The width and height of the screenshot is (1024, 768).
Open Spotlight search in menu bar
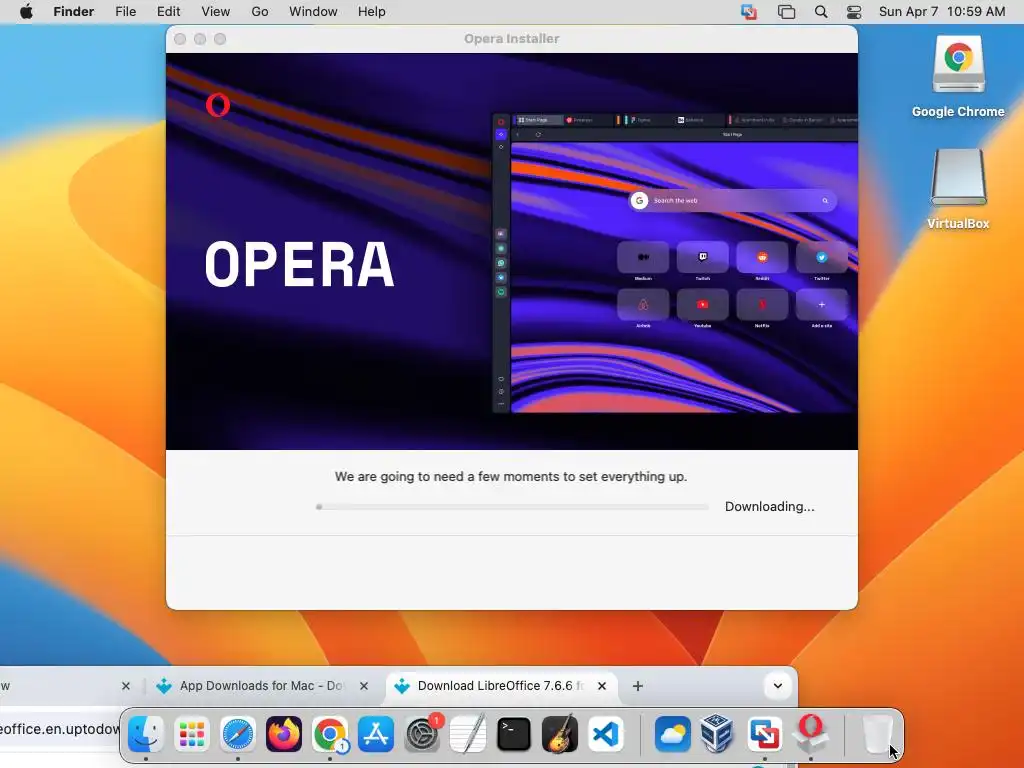click(x=821, y=12)
